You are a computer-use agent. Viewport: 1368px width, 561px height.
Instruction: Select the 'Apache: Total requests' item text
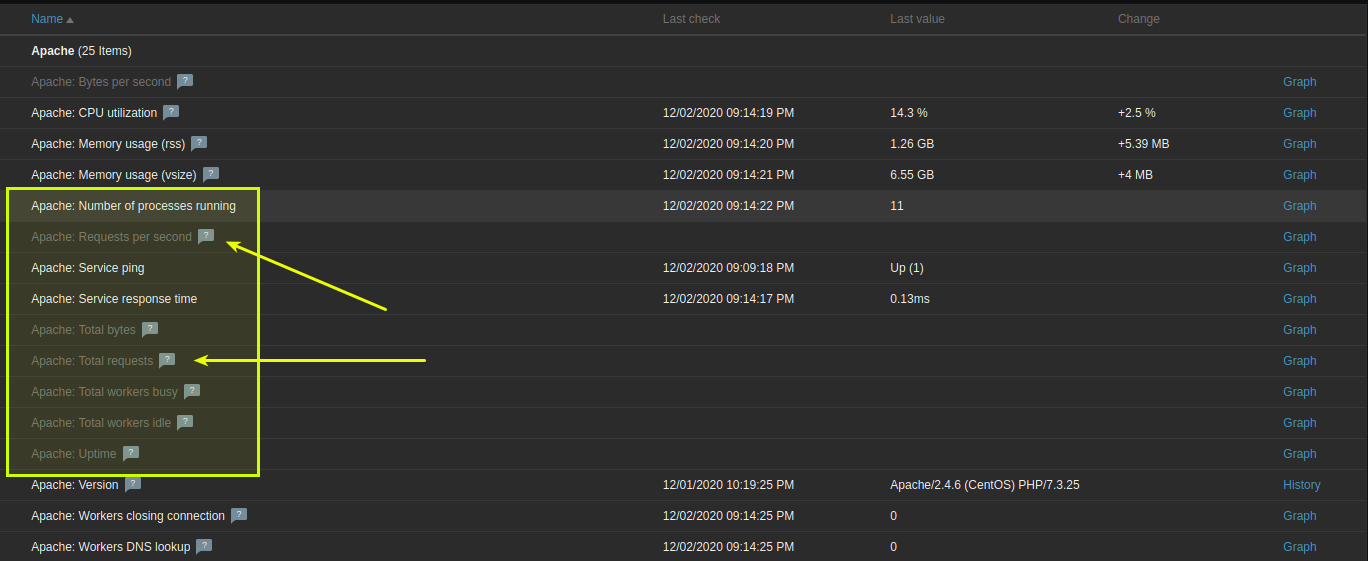92,361
